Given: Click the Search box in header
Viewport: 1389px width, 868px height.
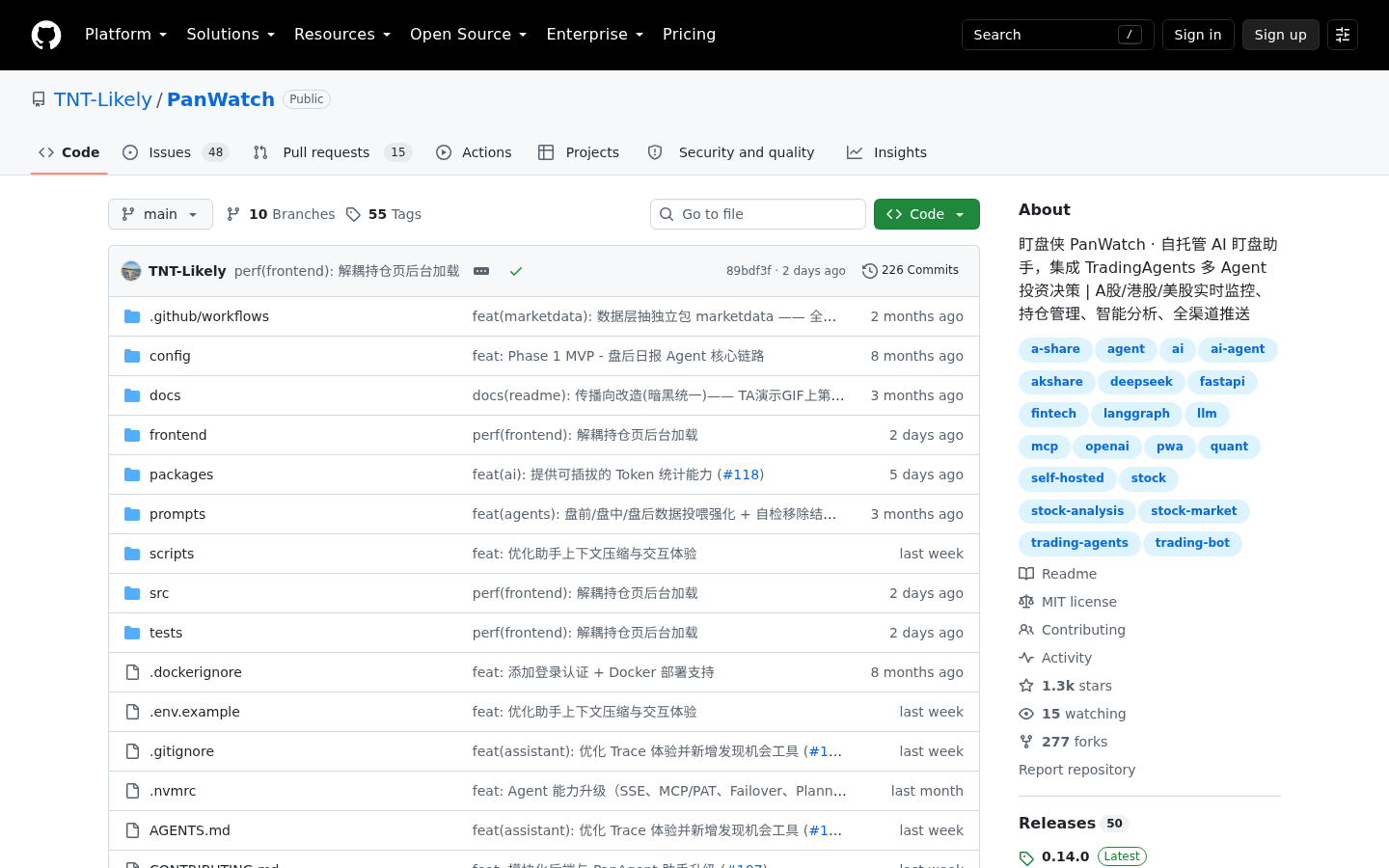Looking at the screenshot, I should click(1057, 35).
